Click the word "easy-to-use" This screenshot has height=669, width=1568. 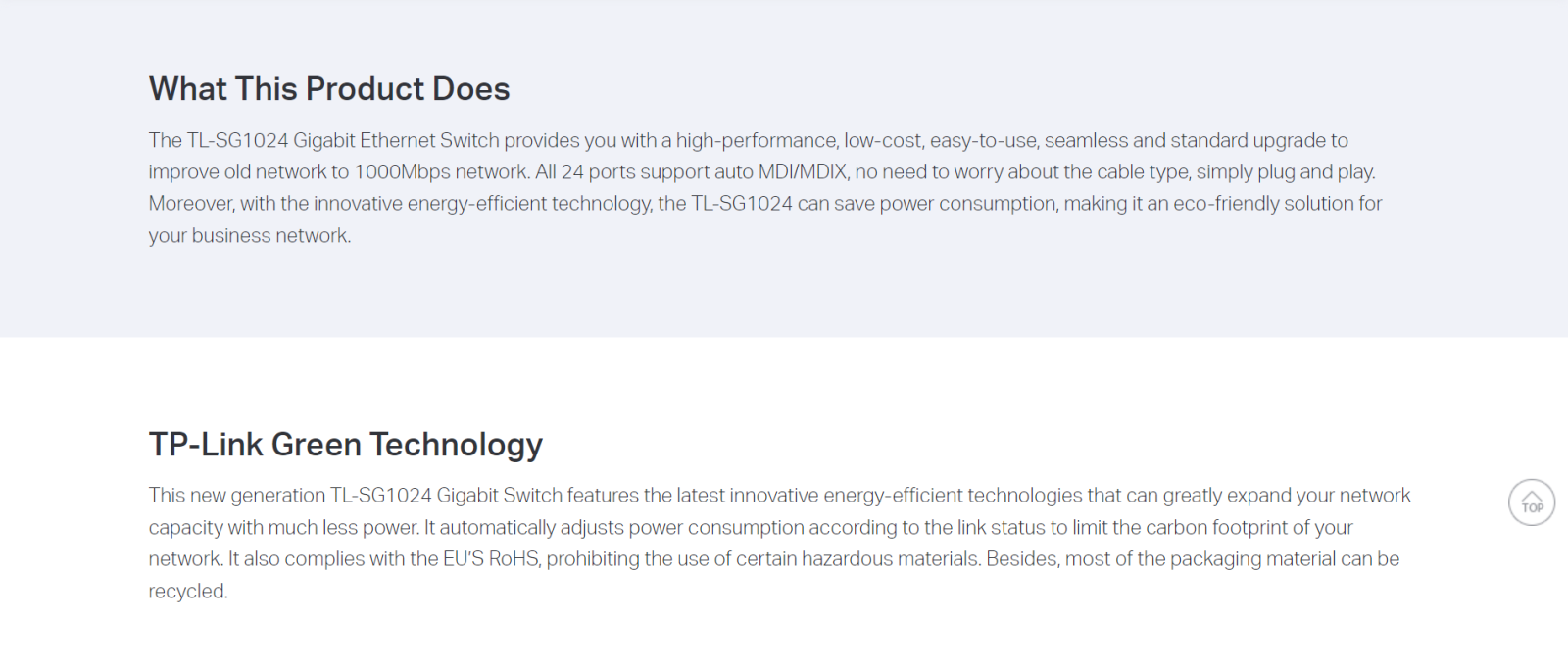pos(983,141)
